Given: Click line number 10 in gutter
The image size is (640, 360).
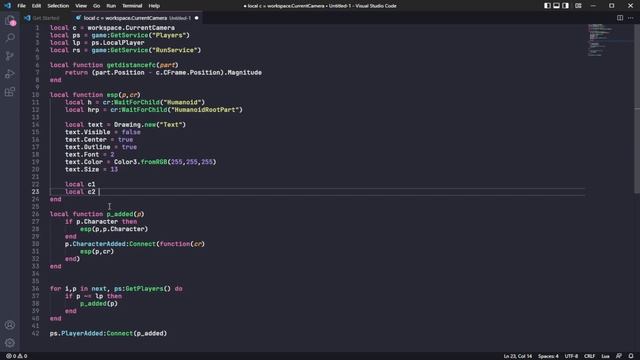Looking at the screenshot, I should 36,95.
